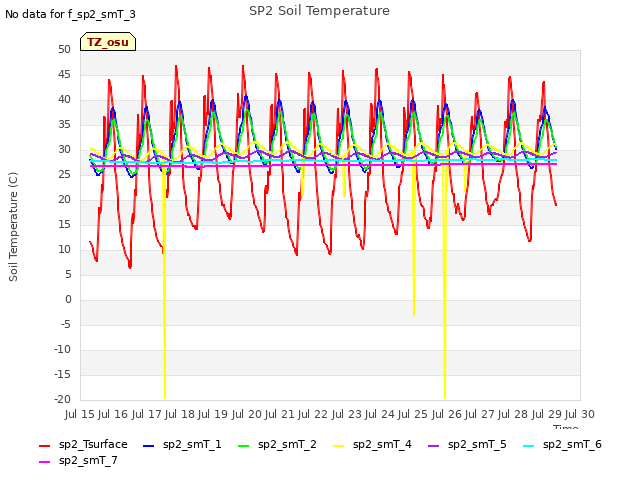Toggle the sp2_Tsurface legend entry
Viewport: 640px width, 480px height.
click(x=83, y=444)
